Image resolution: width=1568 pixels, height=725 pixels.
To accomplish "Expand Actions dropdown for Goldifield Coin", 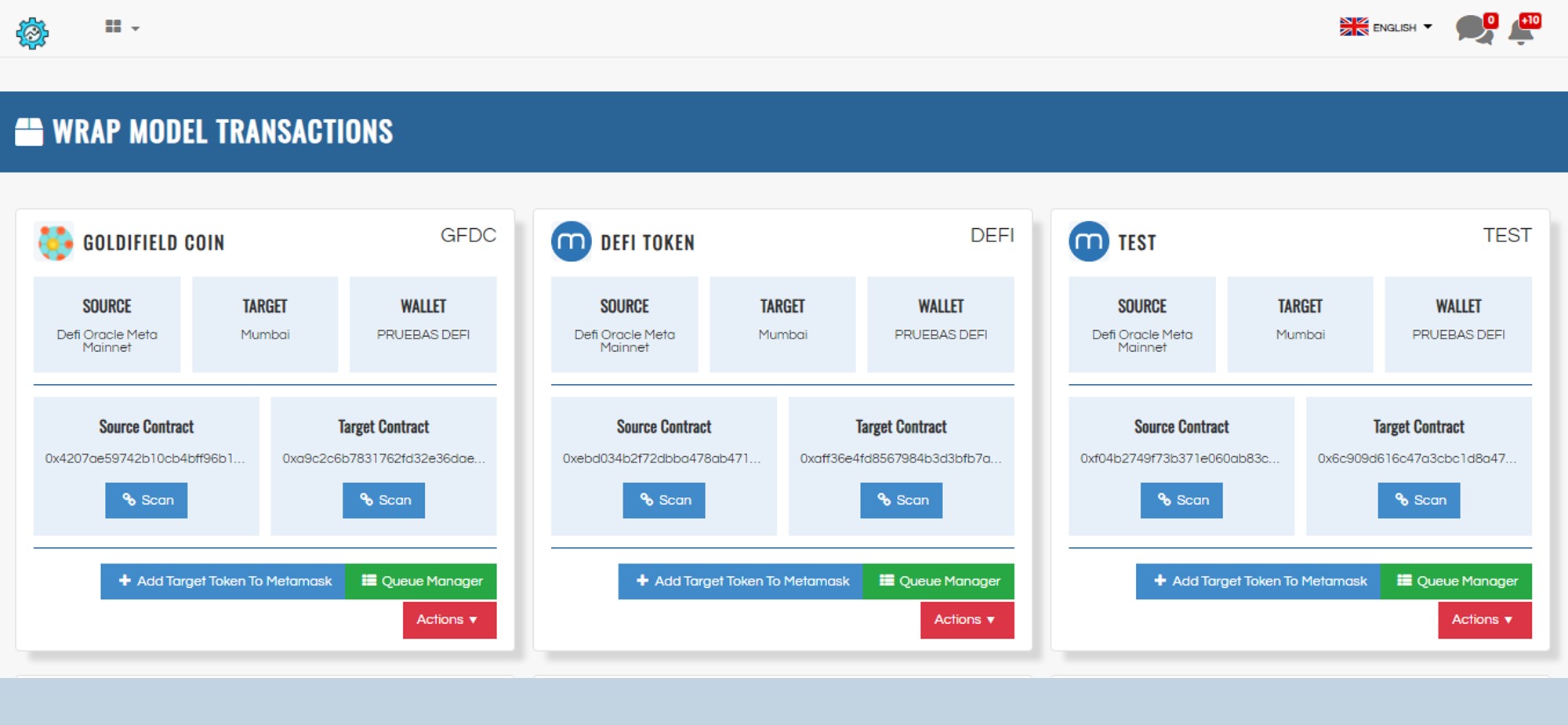I will [x=448, y=620].
